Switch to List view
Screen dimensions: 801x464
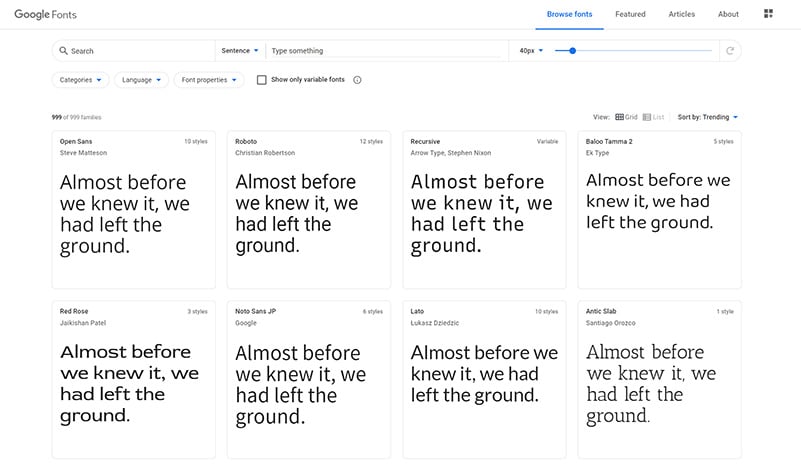(x=653, y=117)
